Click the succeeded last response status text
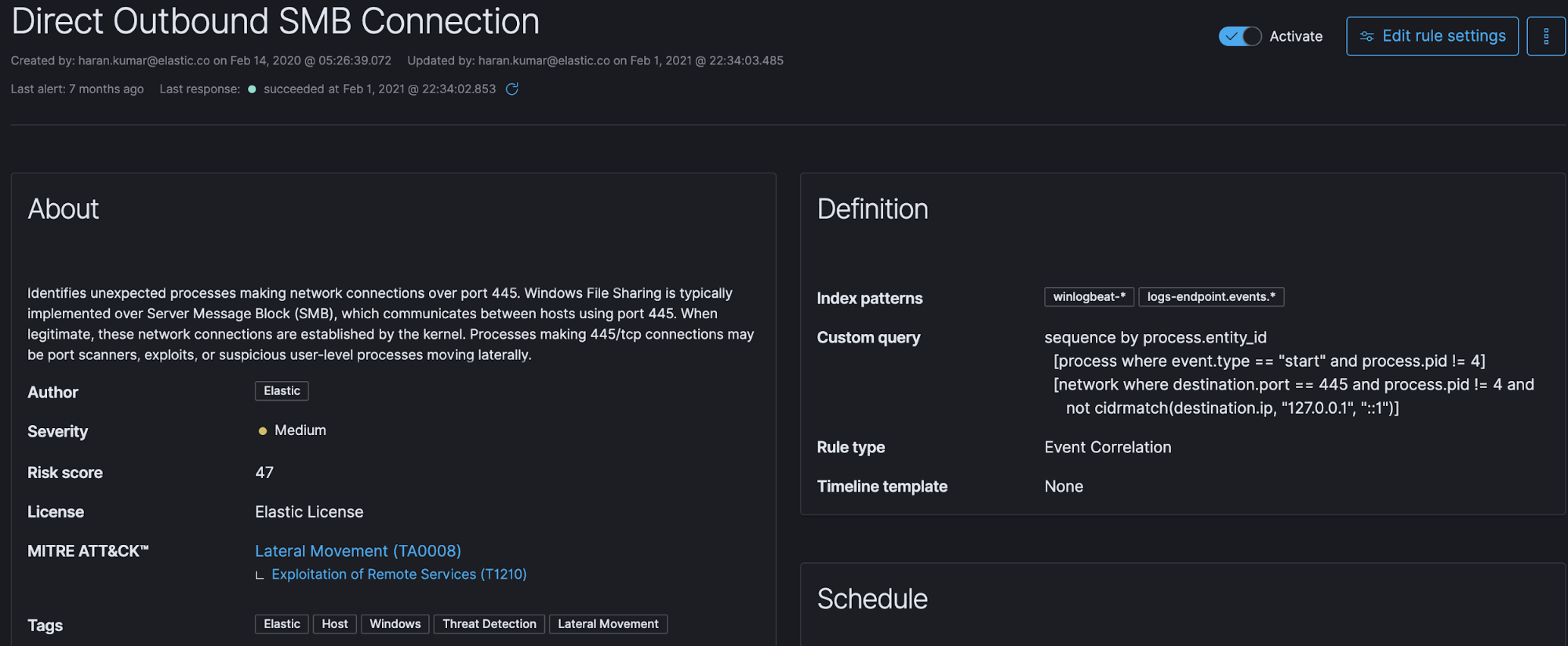 [380, 89]
